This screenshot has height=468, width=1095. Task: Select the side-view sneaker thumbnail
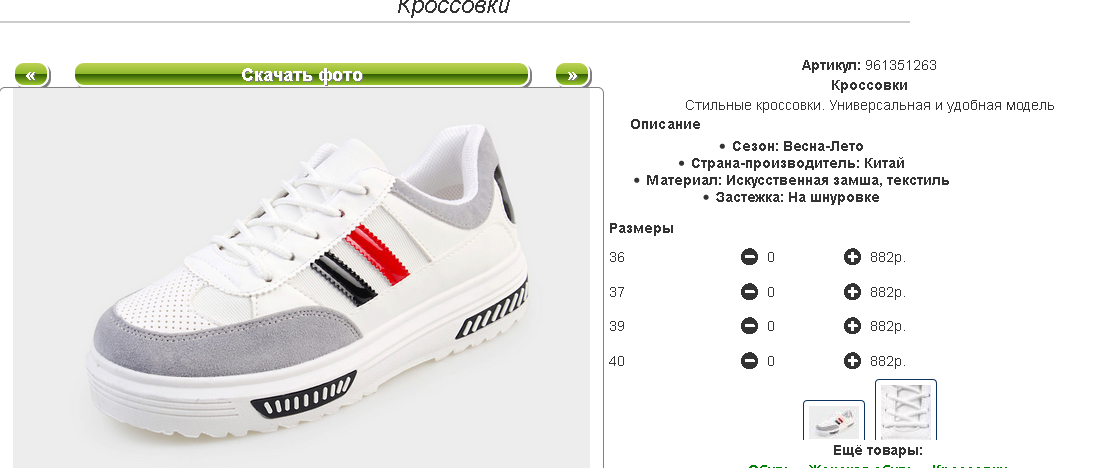click(834, 420)
